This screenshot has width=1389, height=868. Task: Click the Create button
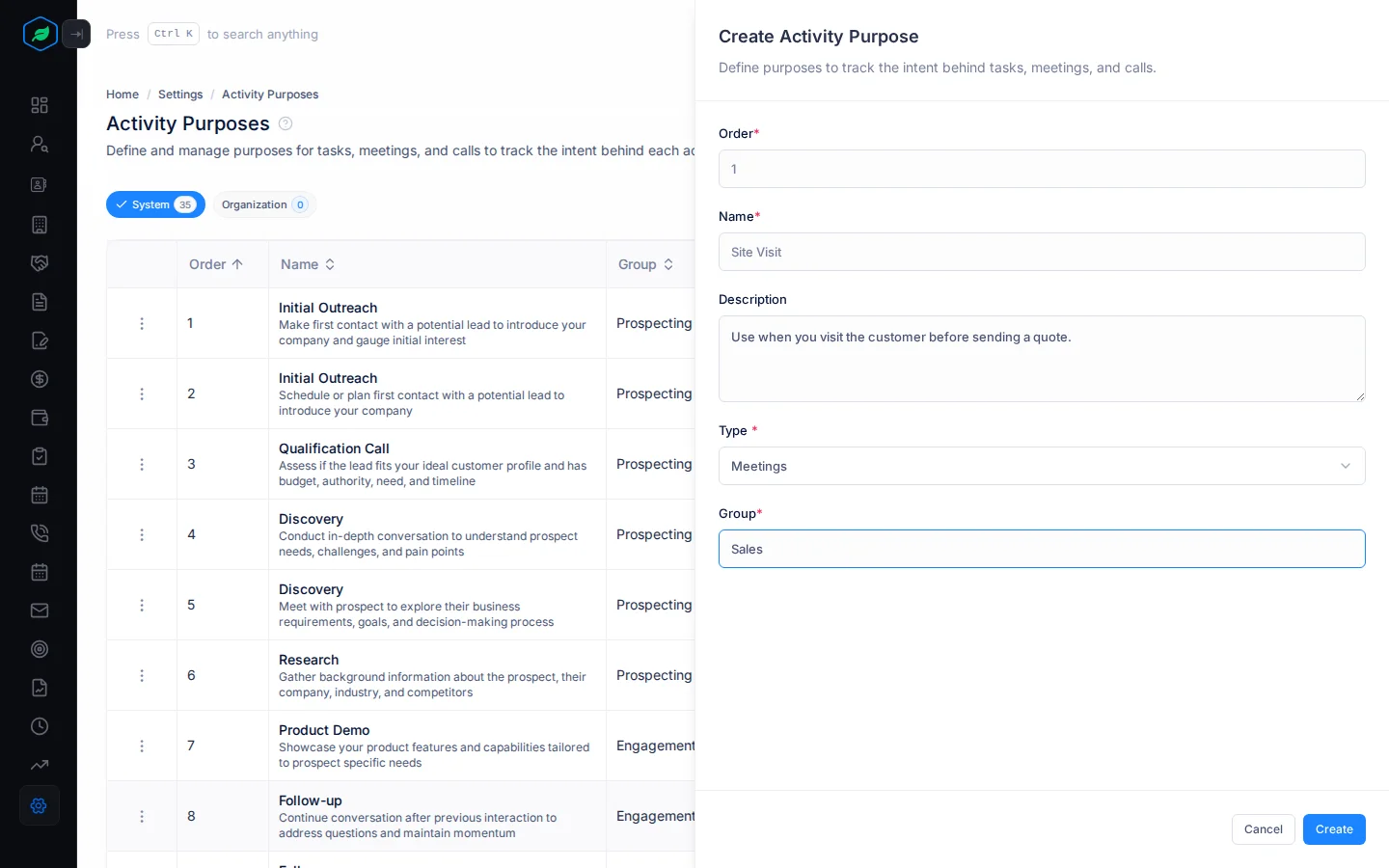pyautogui.click(x=1334, y=829)
